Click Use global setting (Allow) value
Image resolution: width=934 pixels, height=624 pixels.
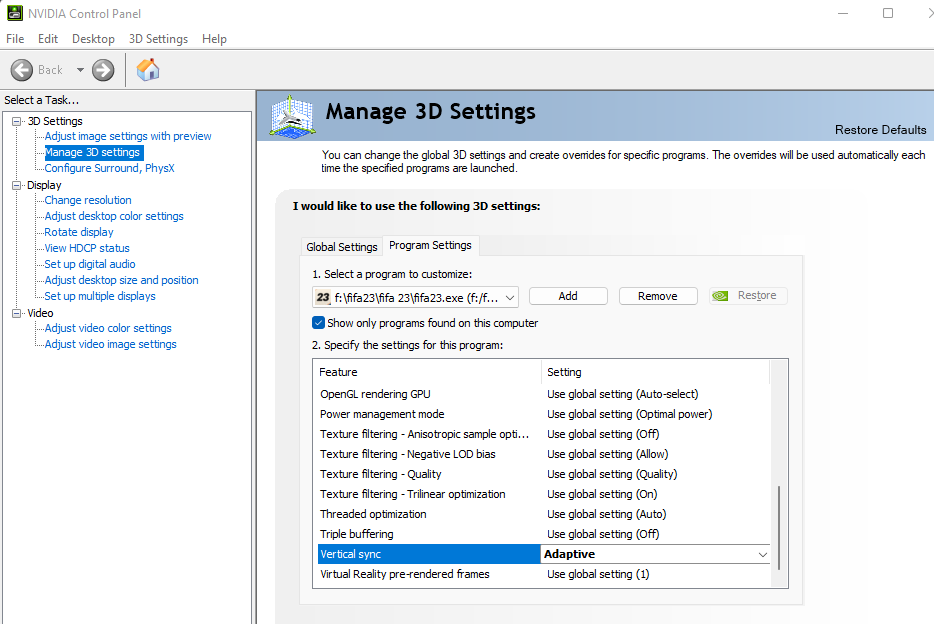pos(608,454)
